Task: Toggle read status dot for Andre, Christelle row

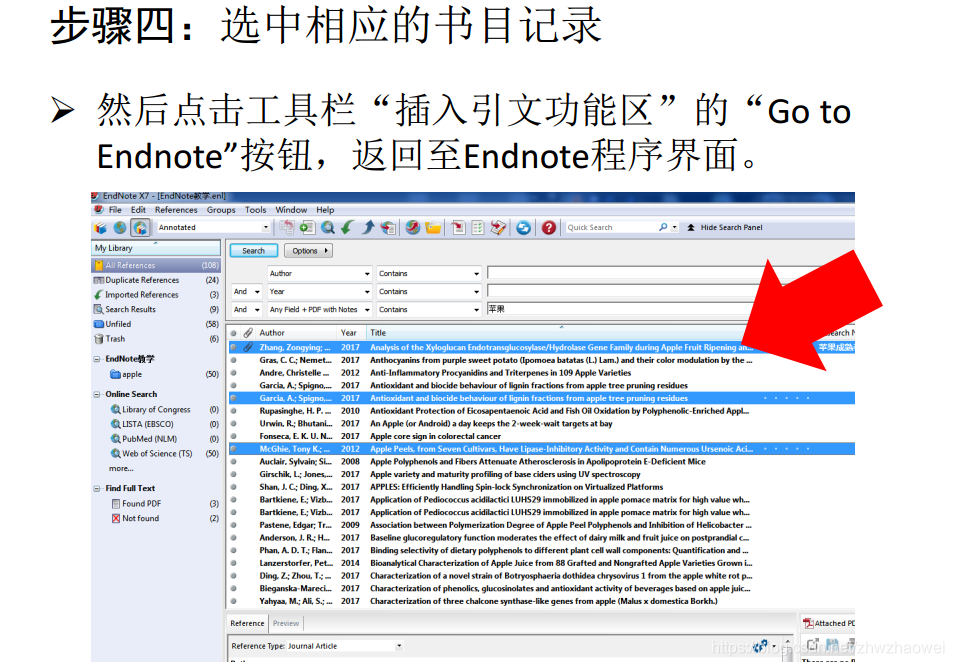Action: coord(234,373)
